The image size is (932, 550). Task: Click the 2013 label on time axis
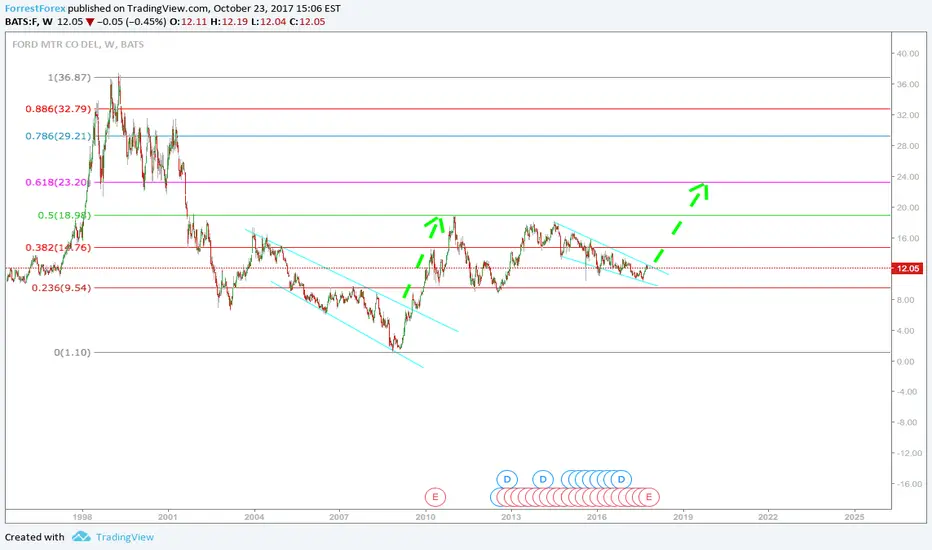point(511,517)
